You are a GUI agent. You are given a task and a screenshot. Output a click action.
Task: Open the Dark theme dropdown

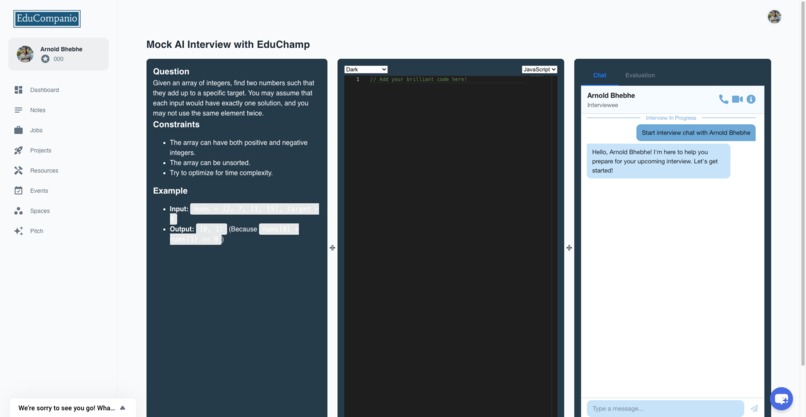(x=366, y=69)
